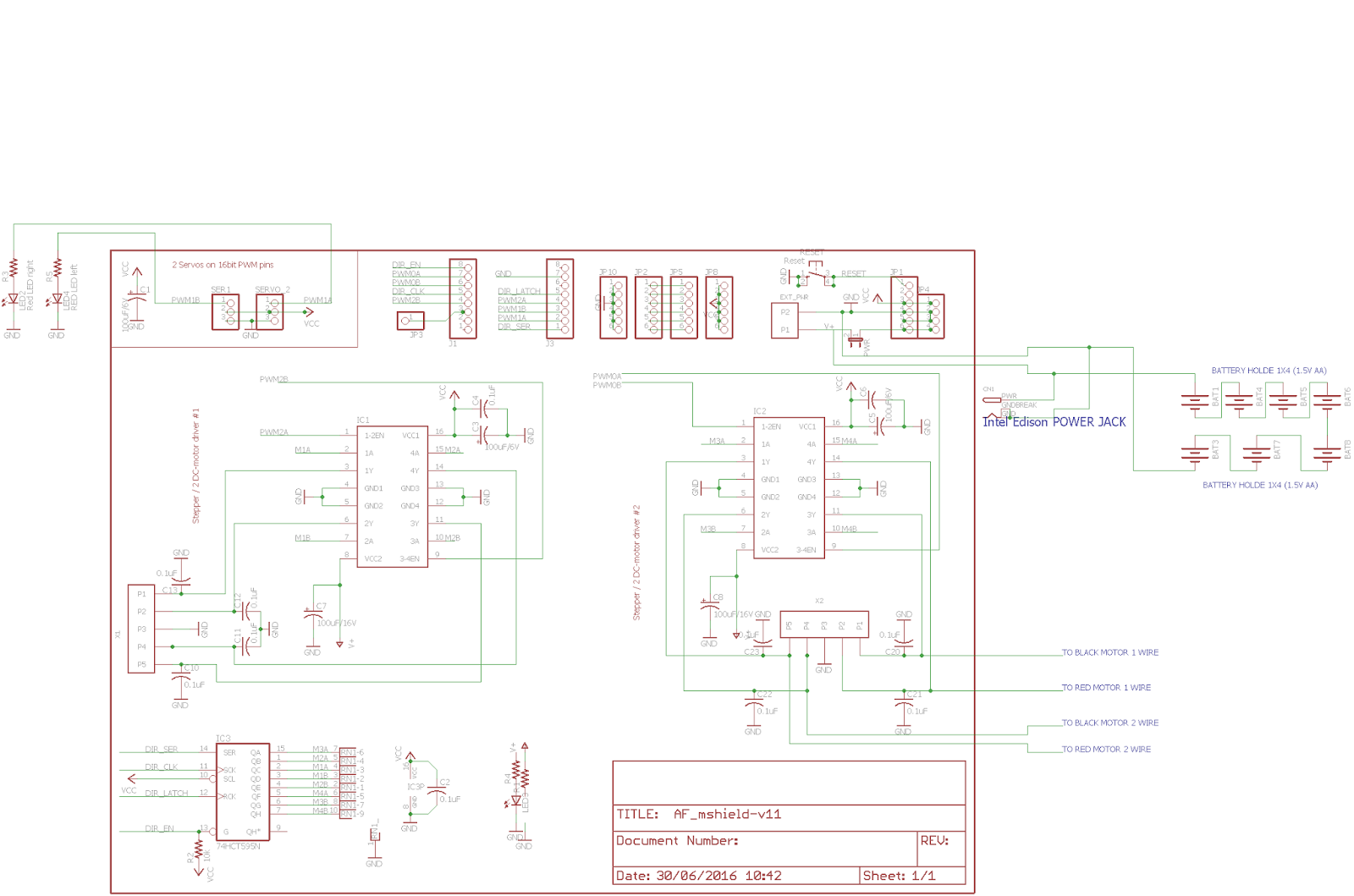The image size is (1354, 896).
Task: Select pin 1 of connector JP3
Action: [405, 320]
